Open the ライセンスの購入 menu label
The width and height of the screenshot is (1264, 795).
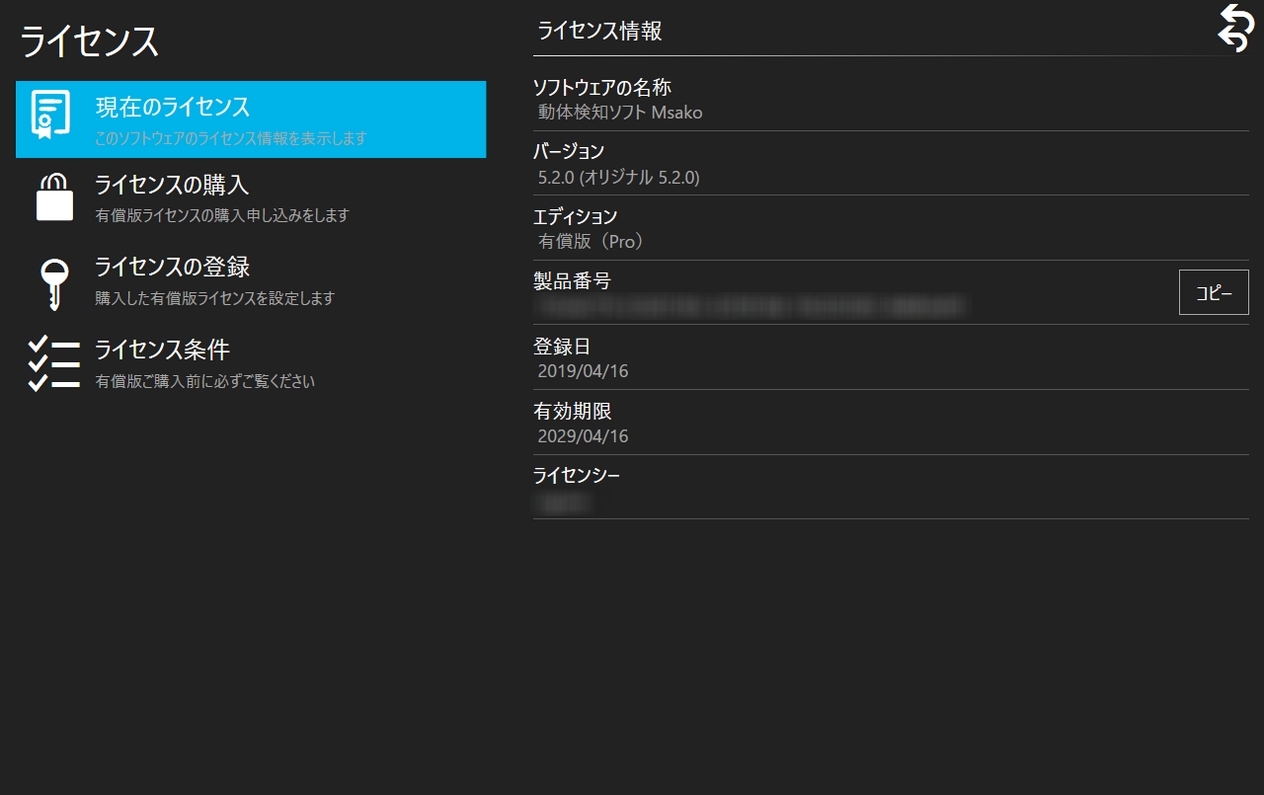tap(172, 185)
